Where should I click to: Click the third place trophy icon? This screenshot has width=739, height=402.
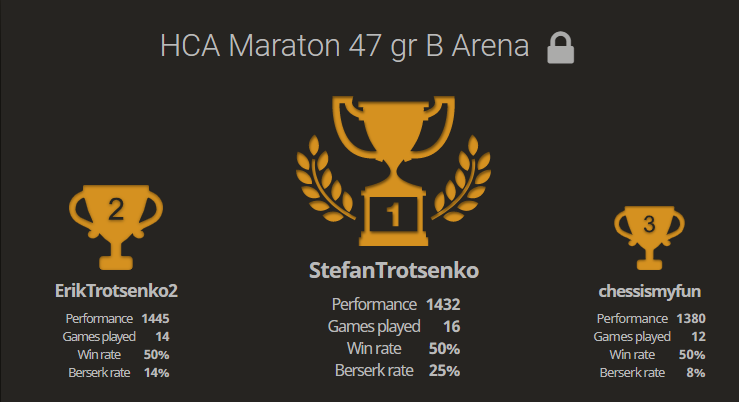tap(648, 236)
